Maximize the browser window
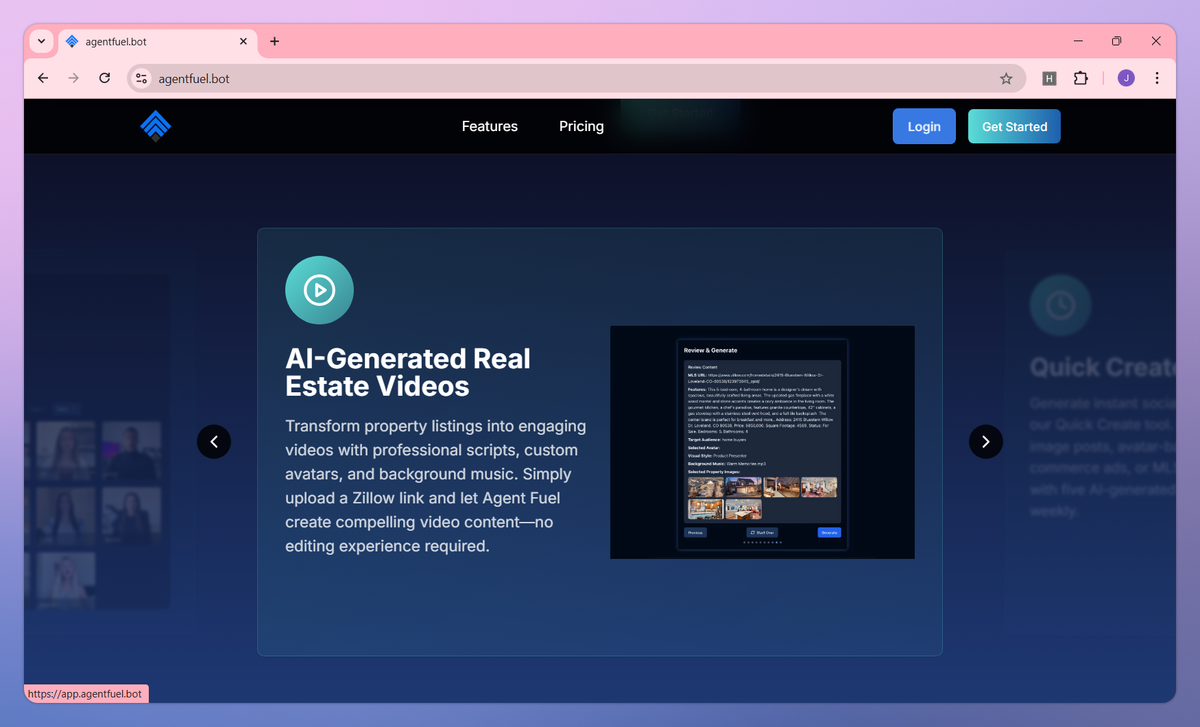Screen dimensions: 1200x727 click(1117, 41)
